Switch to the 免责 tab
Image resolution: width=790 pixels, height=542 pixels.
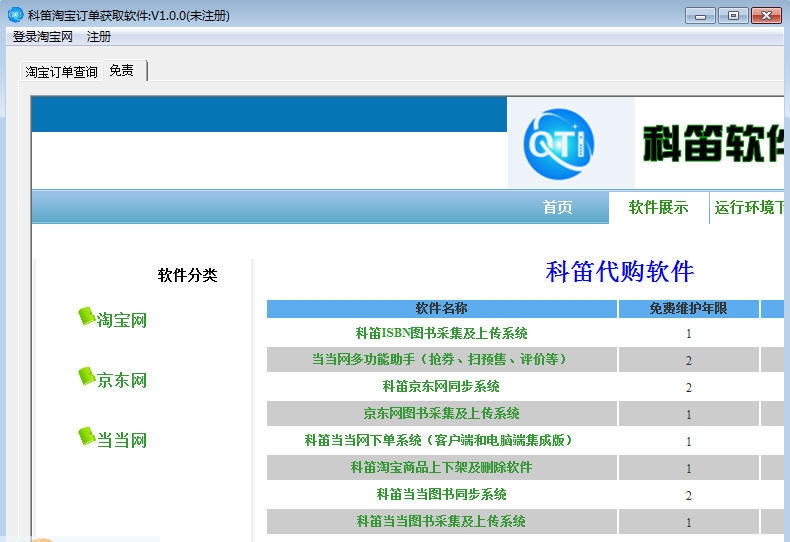pyautogui.click(x=122, y=71)
